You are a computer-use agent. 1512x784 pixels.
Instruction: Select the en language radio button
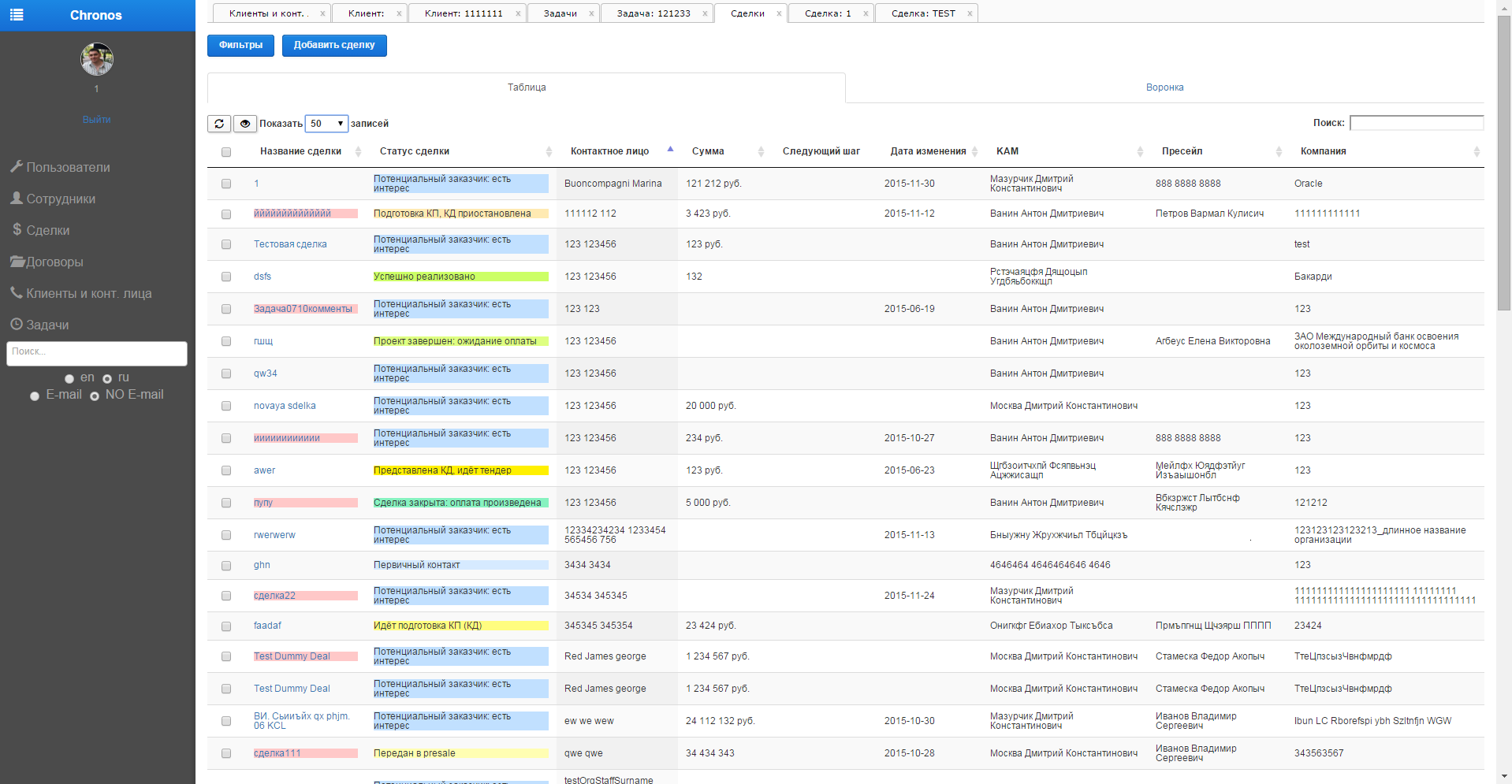[x=69, y=378]
